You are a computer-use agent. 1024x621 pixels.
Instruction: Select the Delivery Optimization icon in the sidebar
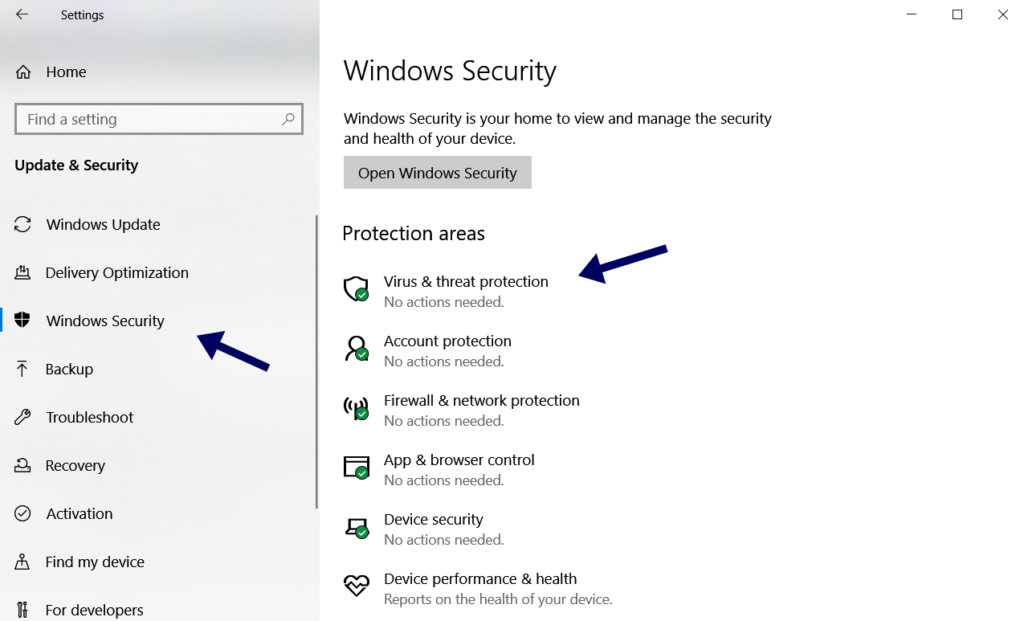[x=22, y=272]
